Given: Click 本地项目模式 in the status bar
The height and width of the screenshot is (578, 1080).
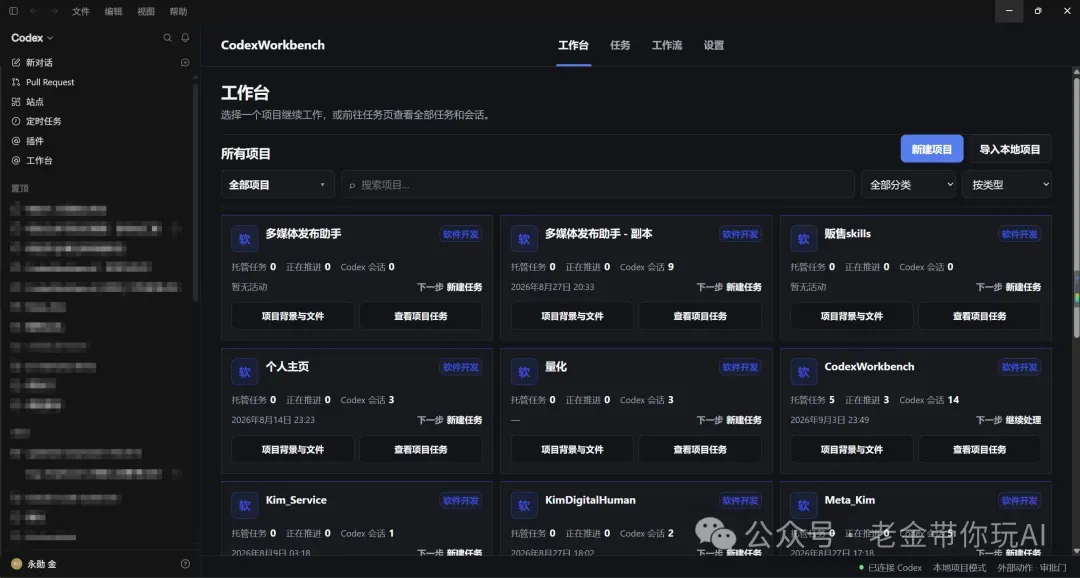Looking at the screenshot, I should pyautogui.click(x=959, y=568).
